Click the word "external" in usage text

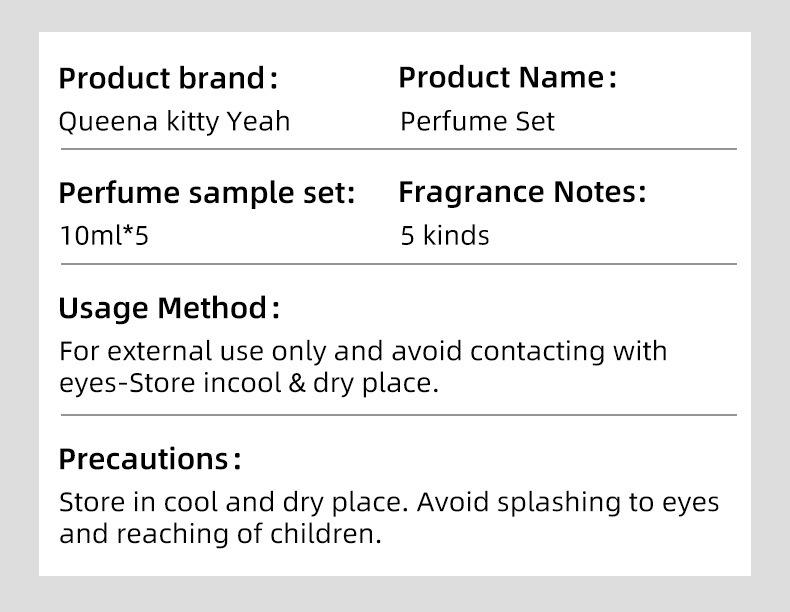[x=156, y=352]
